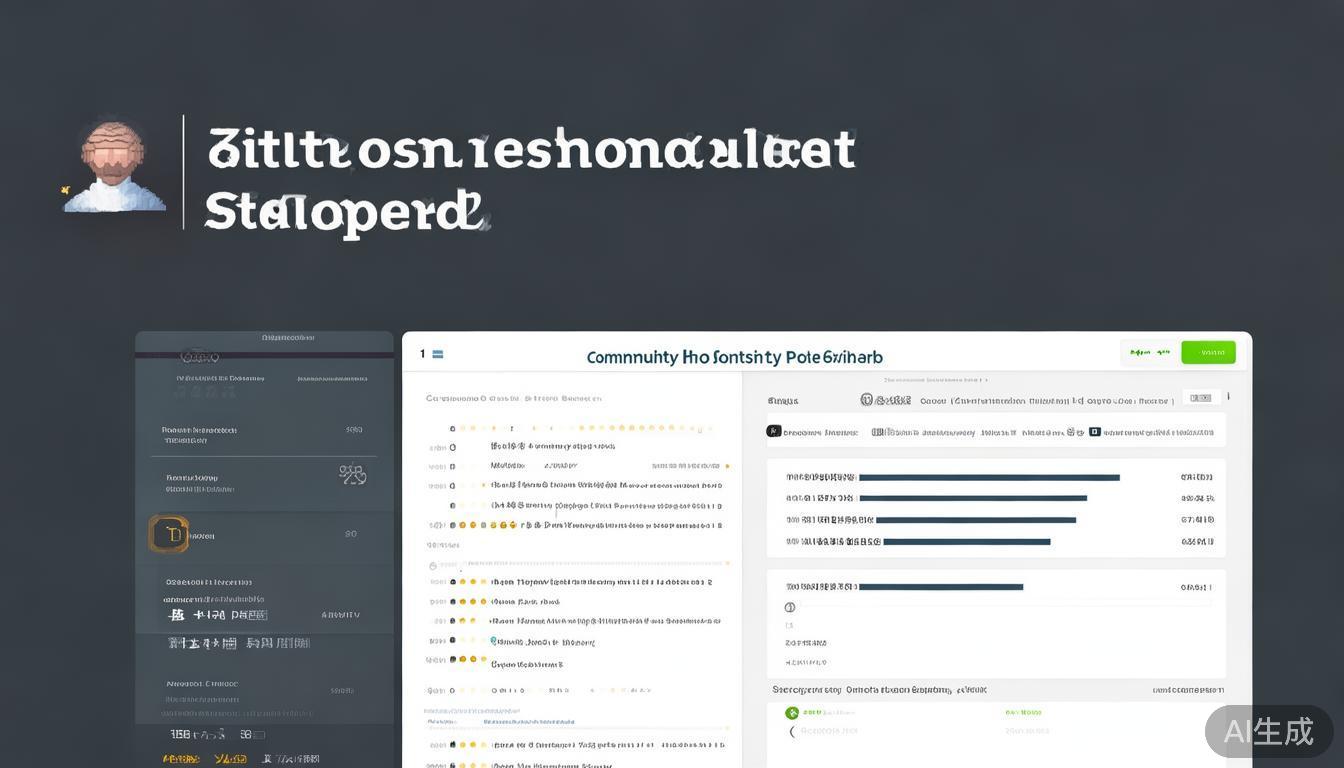
Task: Click the green circle icon in bottom panel
Action: click(x=792, y=713)
